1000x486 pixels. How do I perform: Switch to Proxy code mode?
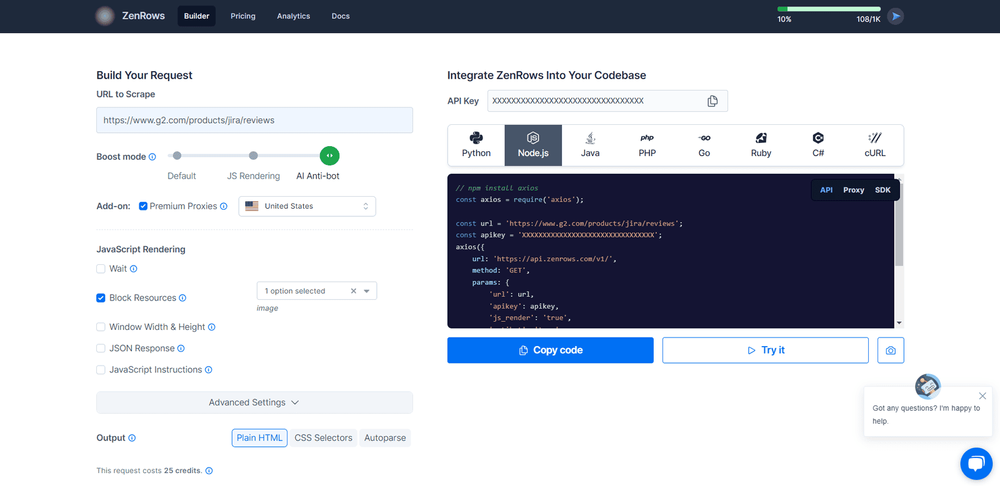click(x=854, y=190)
